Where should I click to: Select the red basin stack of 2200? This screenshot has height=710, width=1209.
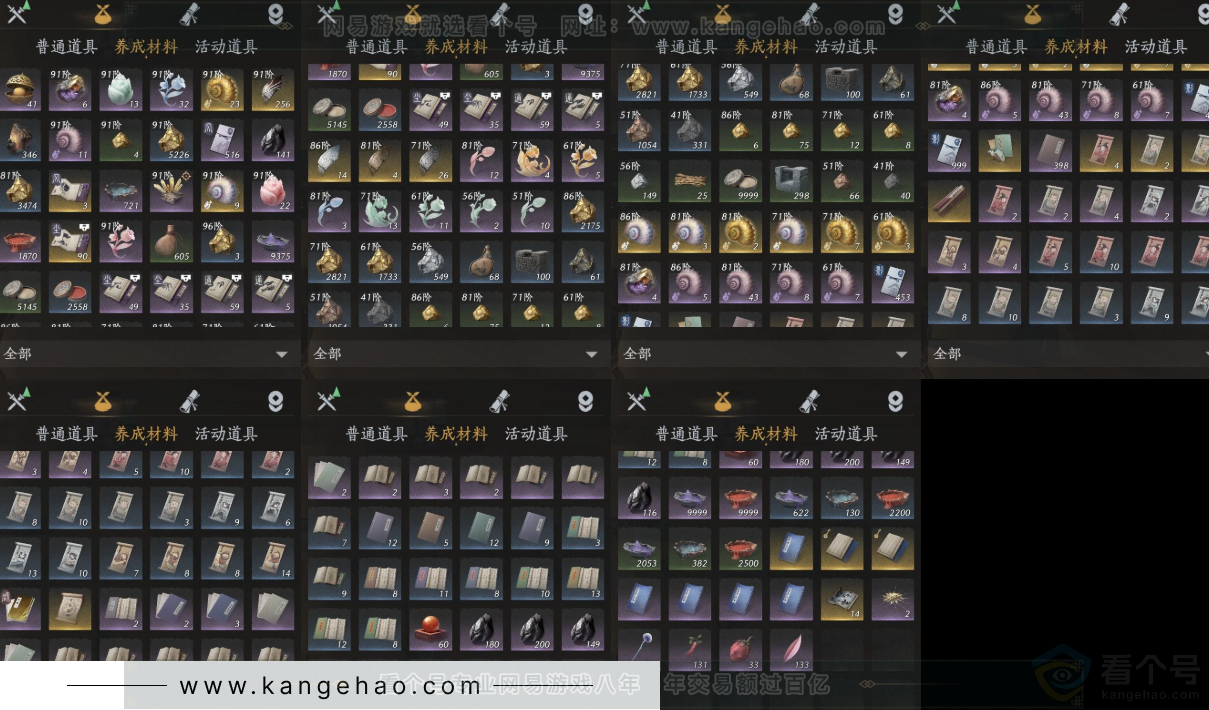point(893,497)
